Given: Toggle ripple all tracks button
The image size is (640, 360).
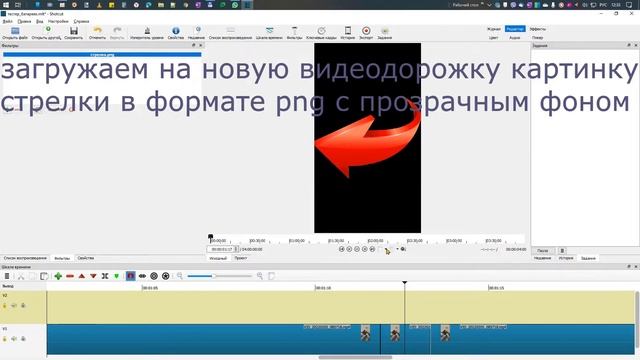Looking at the screenshot, I should [x=166, y=276].
